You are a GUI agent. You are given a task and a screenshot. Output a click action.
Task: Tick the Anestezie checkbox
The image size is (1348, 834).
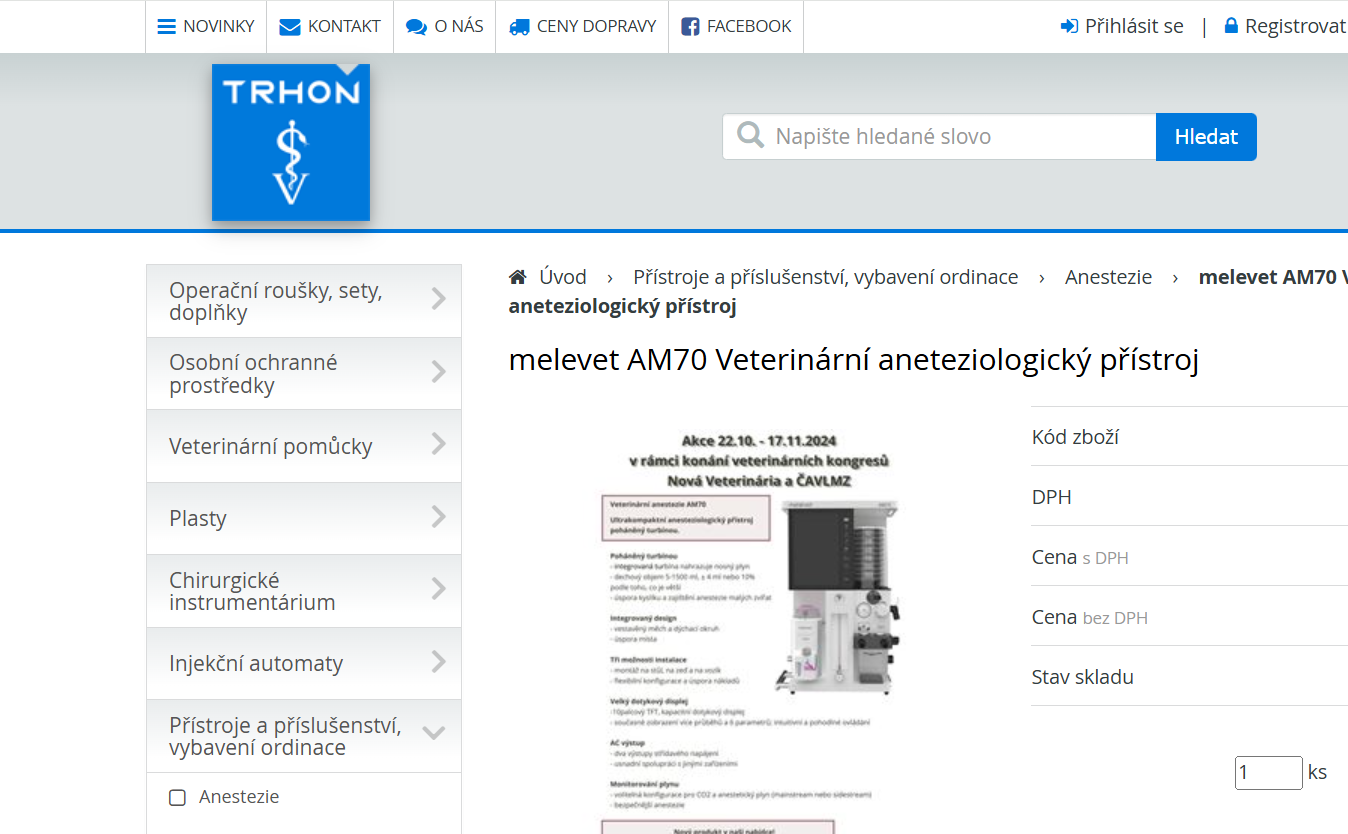coord(178,798)
